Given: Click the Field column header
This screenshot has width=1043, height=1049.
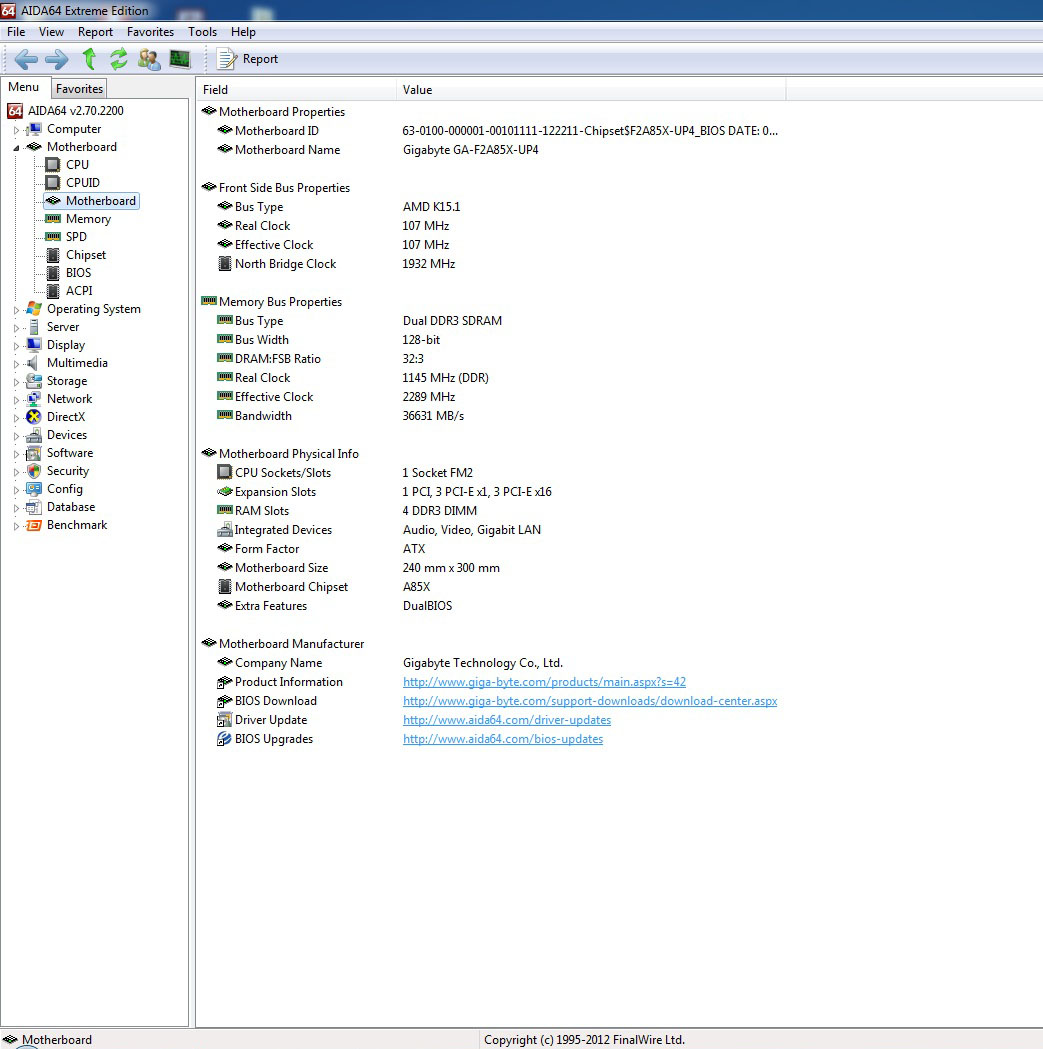Looking at the screenshot, I should click(296, 90).
